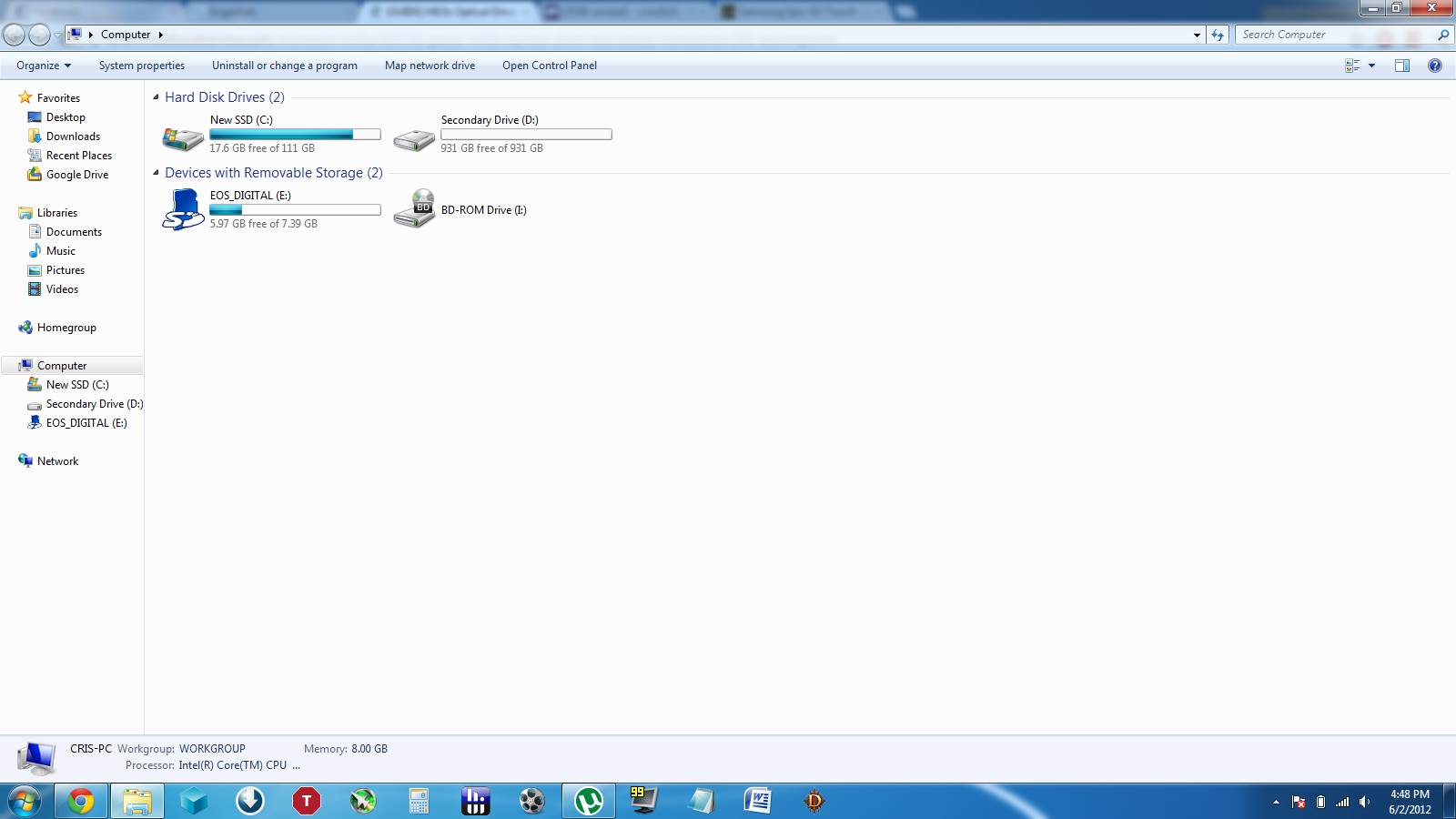
Task: Open the New SSD (C:) drive icon
Action: click(x=183, y=138)
